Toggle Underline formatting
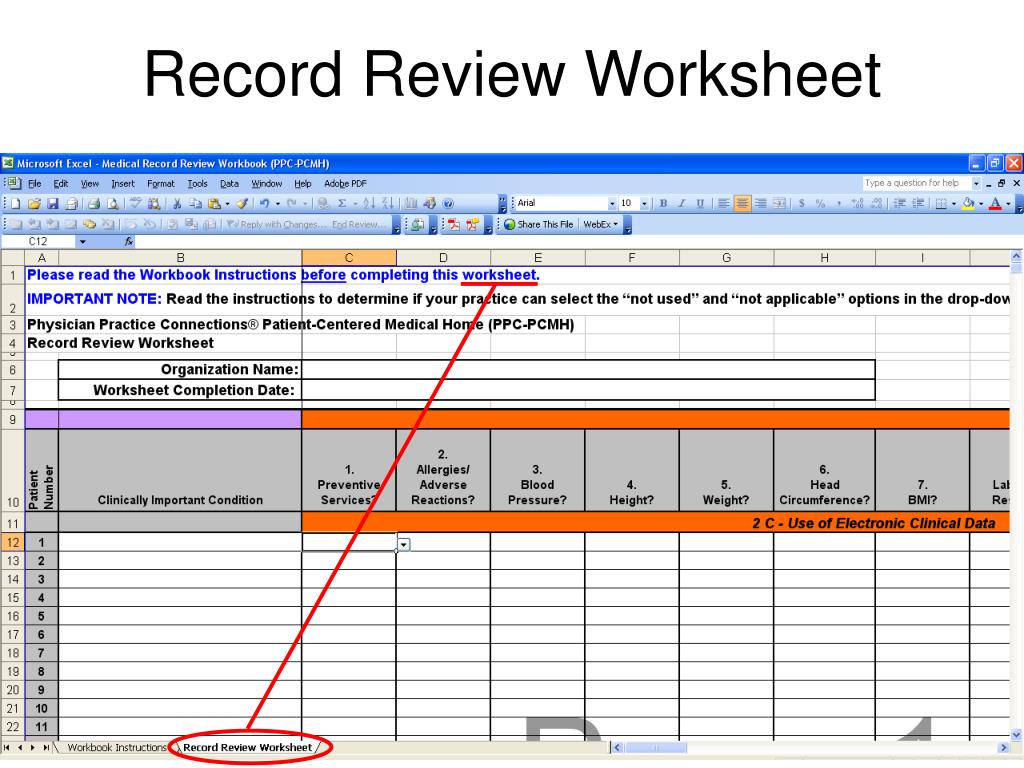This screenshot has width=1024, height=768. click(x=700, y=204)
